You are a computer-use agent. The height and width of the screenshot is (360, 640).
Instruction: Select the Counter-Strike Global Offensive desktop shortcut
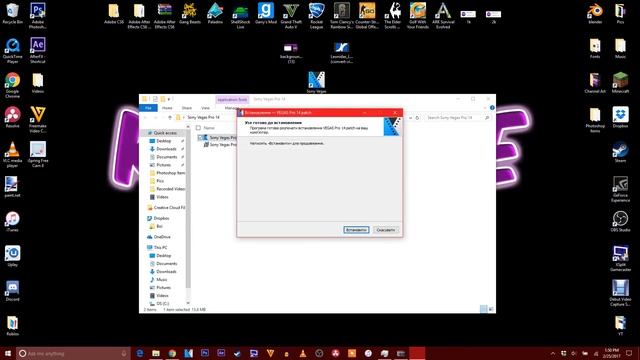pyautogui.click(x=367, y=16)
